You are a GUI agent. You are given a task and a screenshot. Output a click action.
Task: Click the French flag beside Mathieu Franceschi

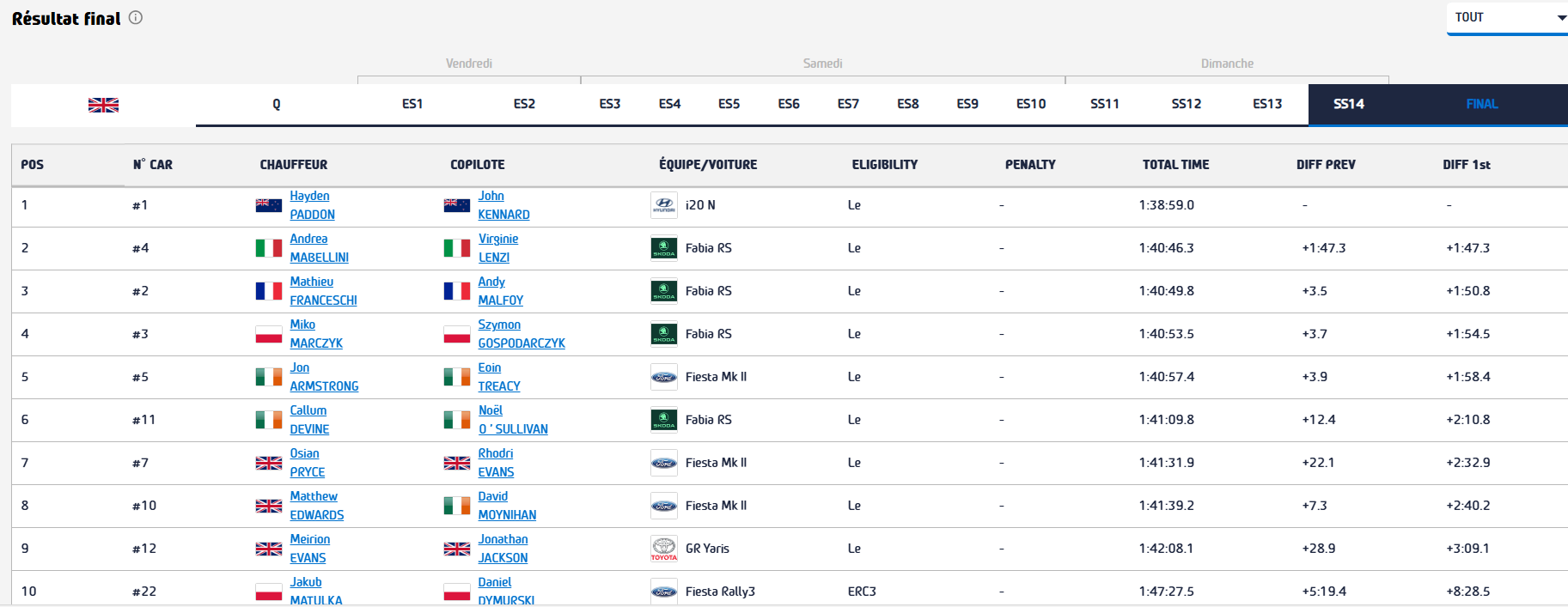[268, 291]
